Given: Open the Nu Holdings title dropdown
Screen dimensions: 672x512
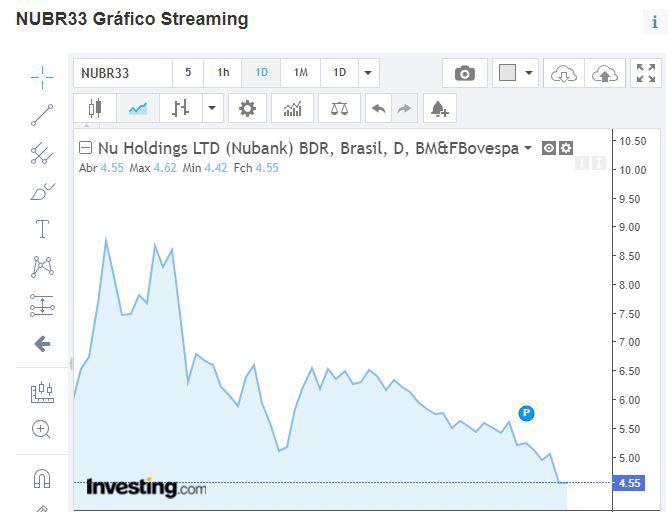Looking at the screenshot, I should pos(528,148).
